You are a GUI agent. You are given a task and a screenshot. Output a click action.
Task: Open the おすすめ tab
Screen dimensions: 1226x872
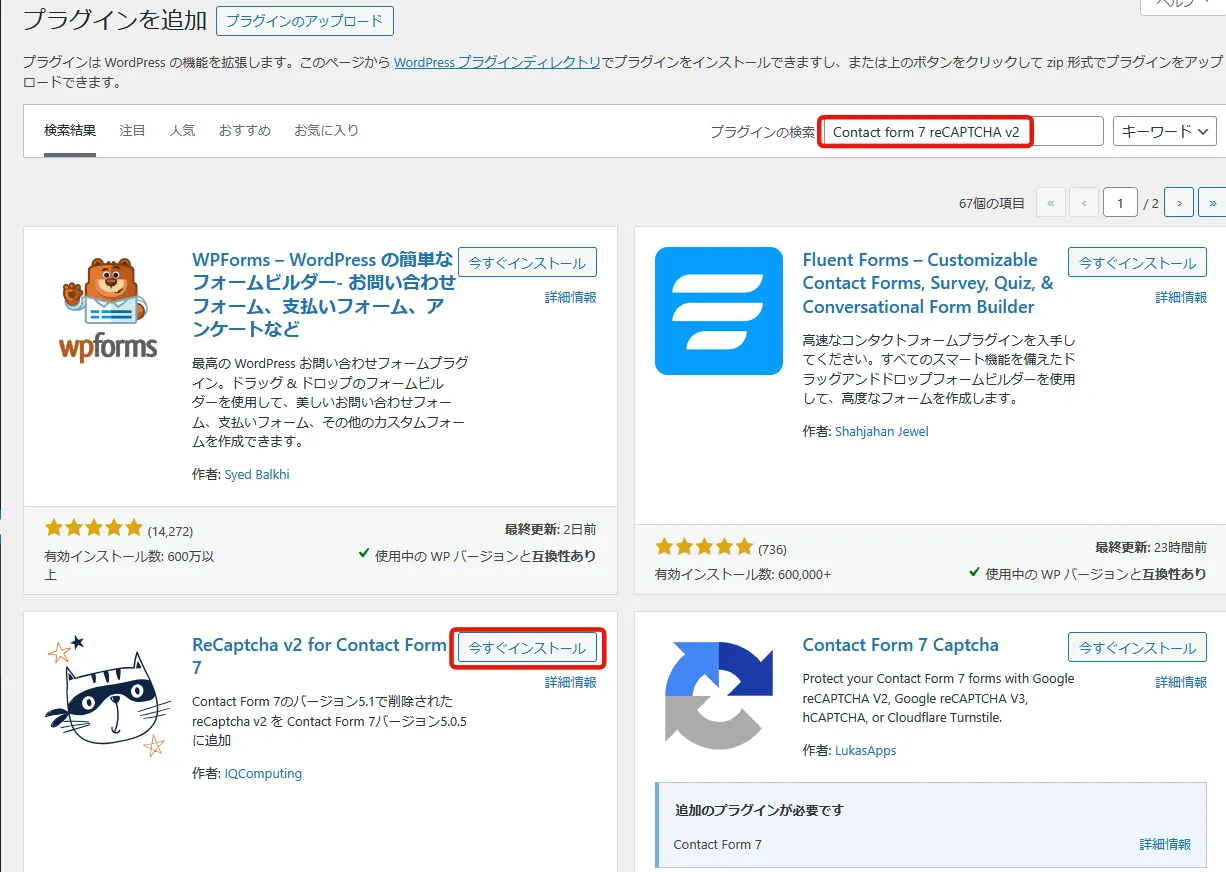coord(245,131)
